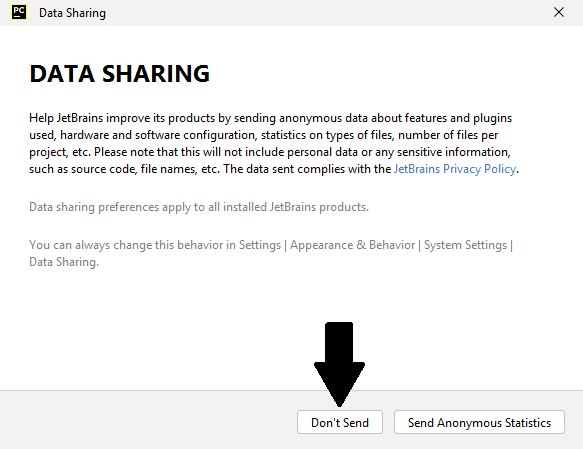Image resolution: width=583 pixels, height=449 pixels.
Task: Click the PyCharm logo in title bar
Action: click(x=19, y=12)
